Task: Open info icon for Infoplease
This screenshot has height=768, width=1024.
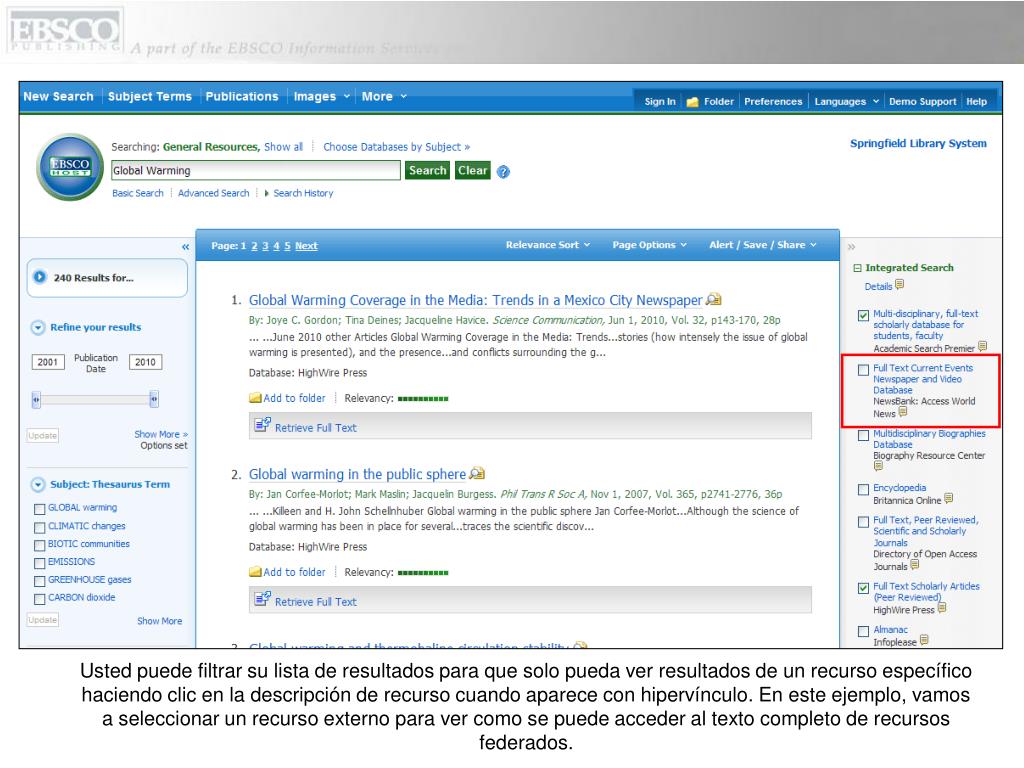Action: (x=924, y=640)
